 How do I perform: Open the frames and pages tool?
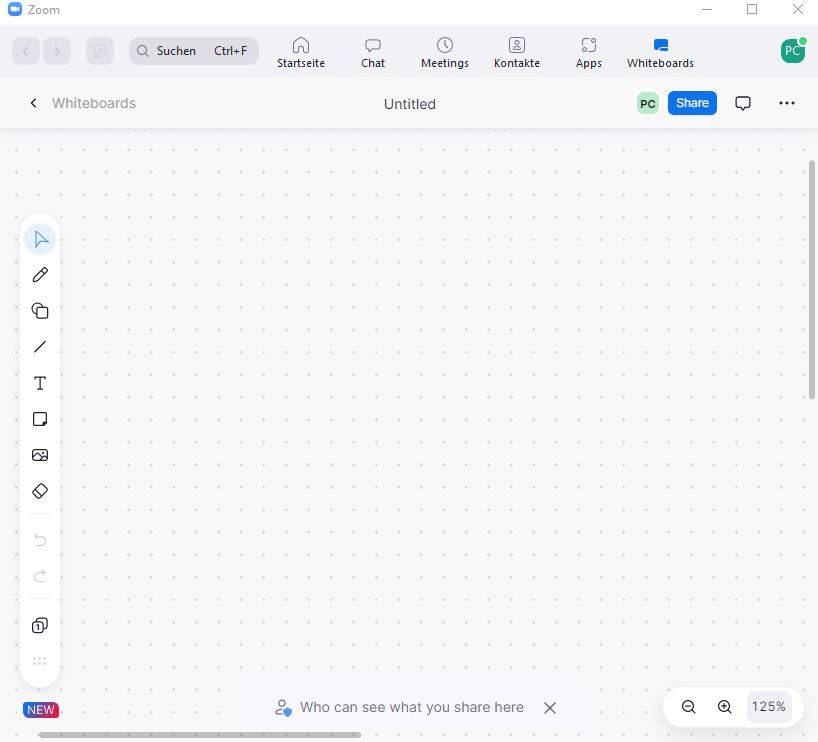[x=40, y=624]
